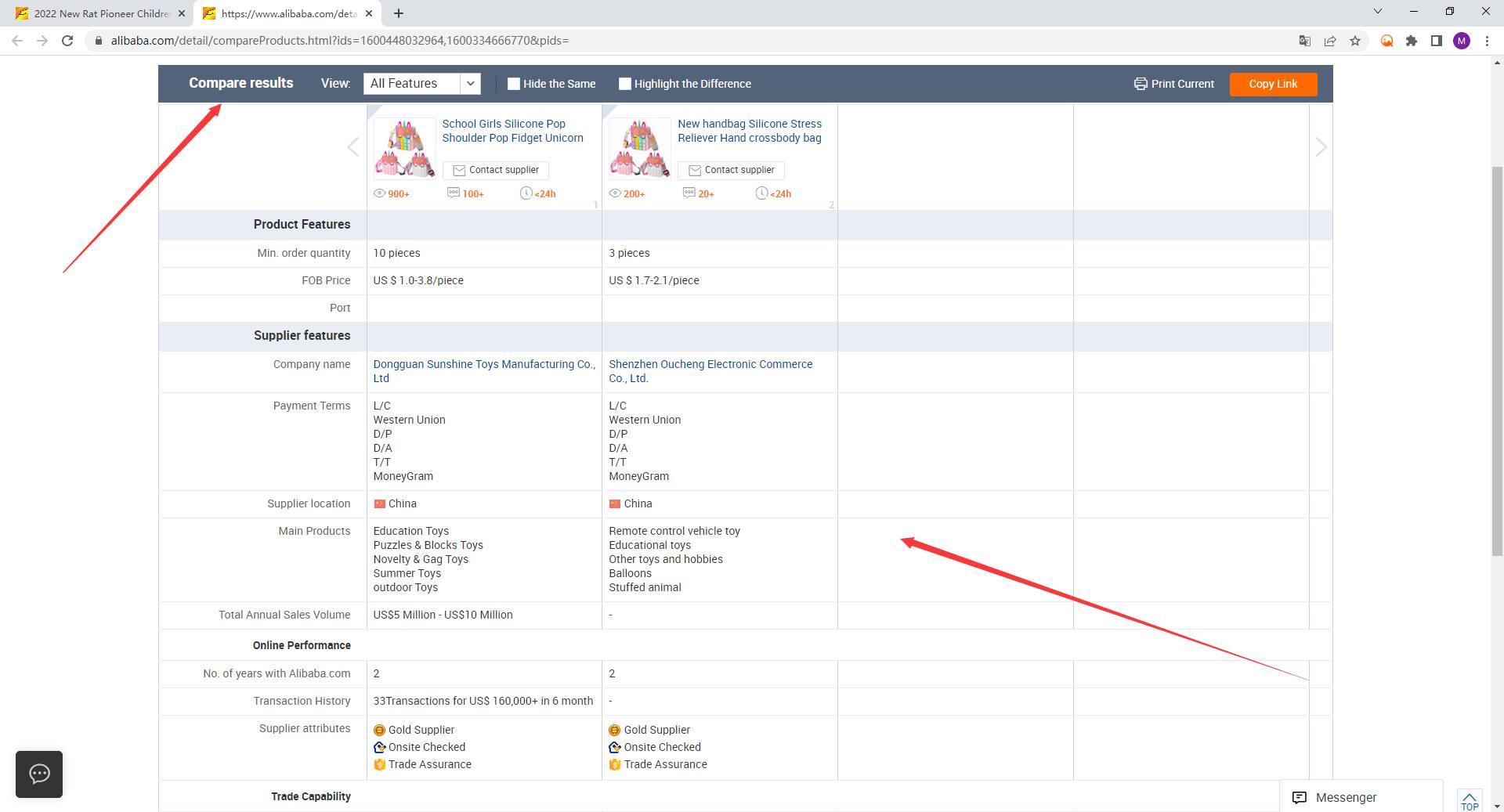Click the orange Copy Link button
1504x812 pixels.
[1273, 84]
